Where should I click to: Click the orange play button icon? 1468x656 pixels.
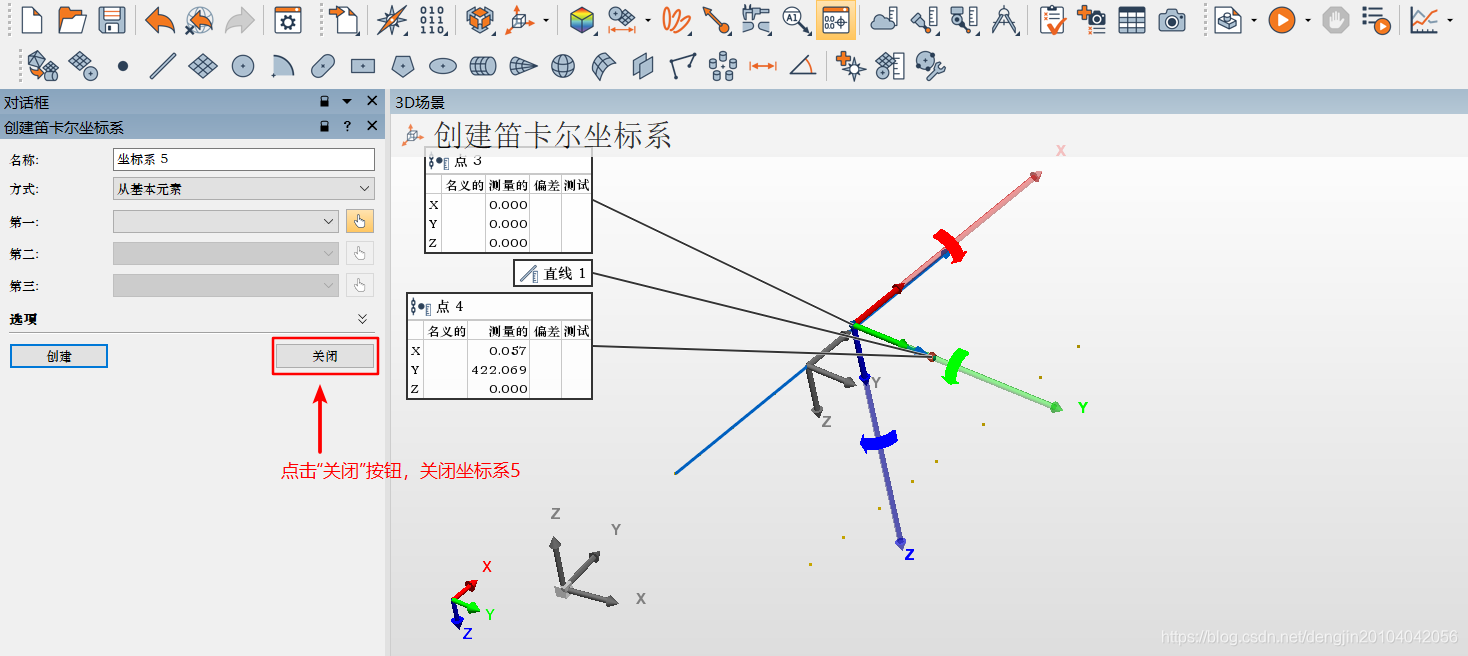1282,19
